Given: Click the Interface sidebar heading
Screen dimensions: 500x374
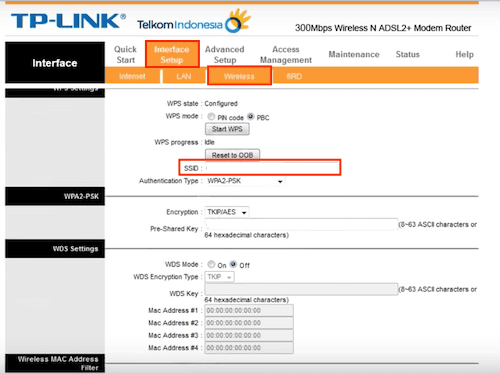Looking at the screenshot, I should click(x=55, y=63).
